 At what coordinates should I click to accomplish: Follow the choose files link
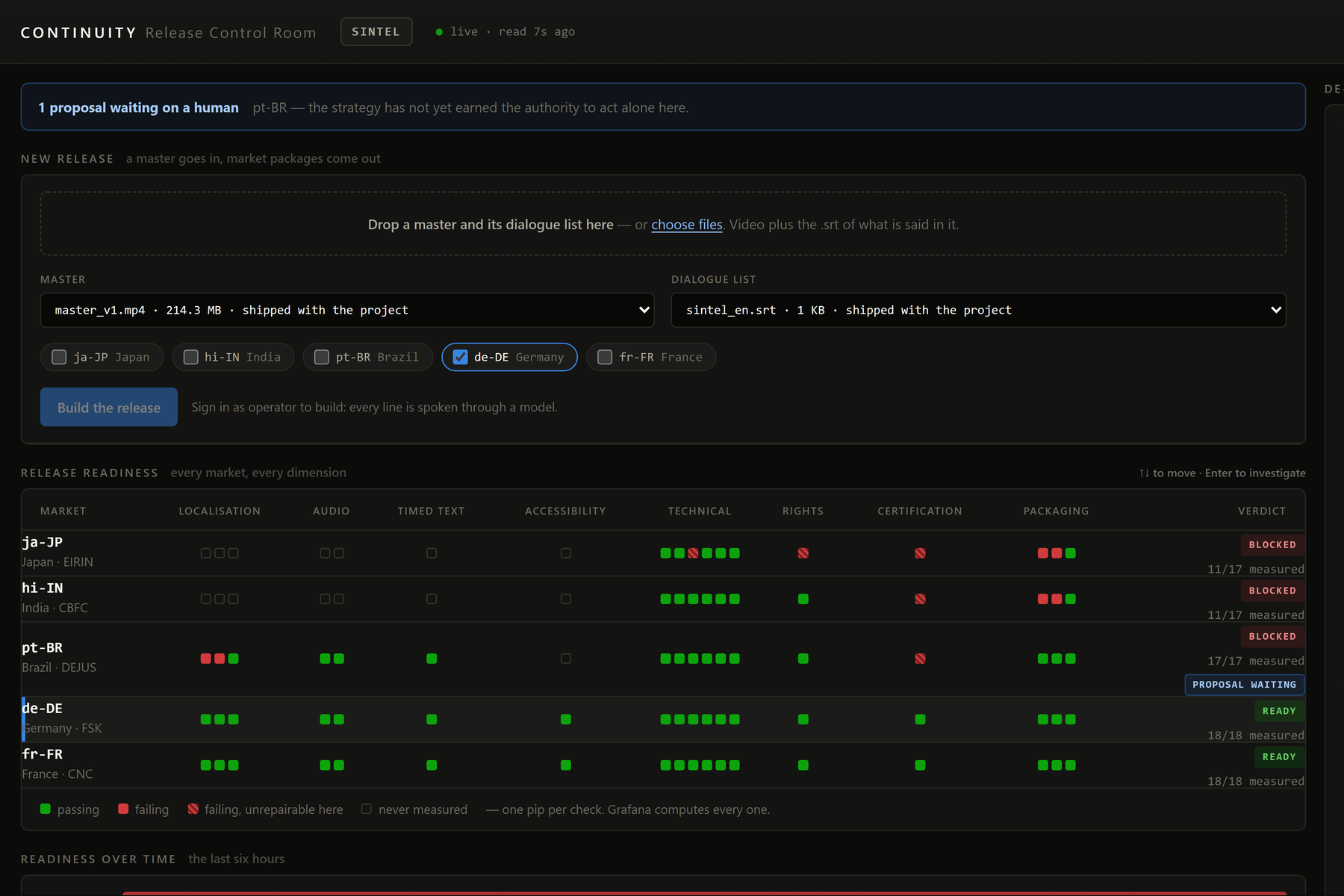click(687, 225)
